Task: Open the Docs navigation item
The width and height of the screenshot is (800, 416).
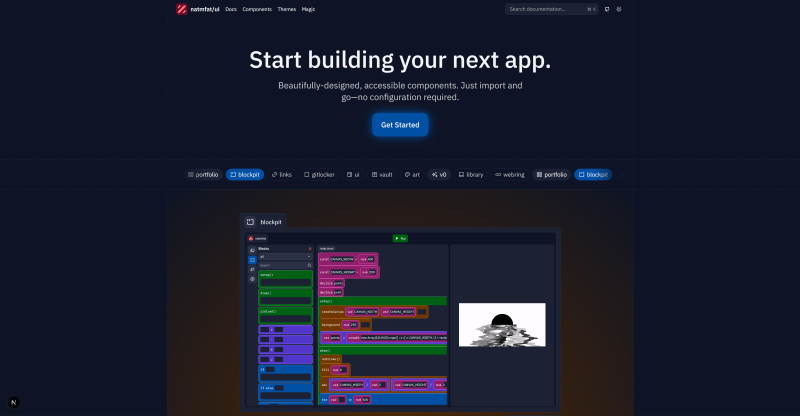Action: 231,9
